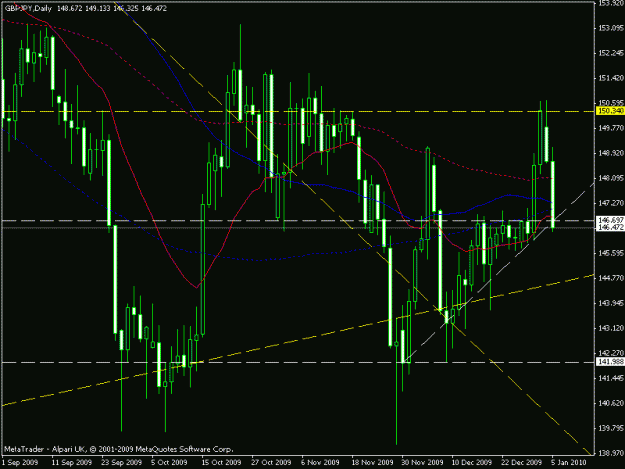
Task: Select the 150.340 price level label
Action: [610, 111]
